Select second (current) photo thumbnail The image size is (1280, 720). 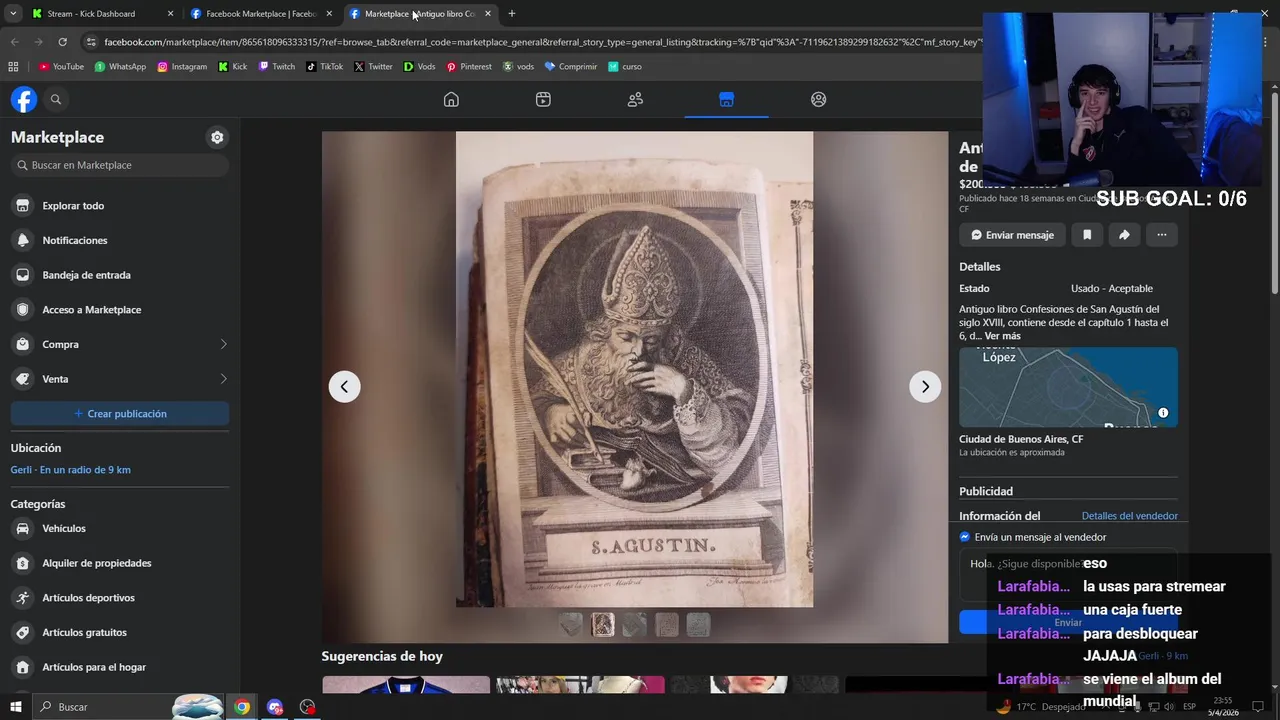pyautogui.click(x=603, y=625)
